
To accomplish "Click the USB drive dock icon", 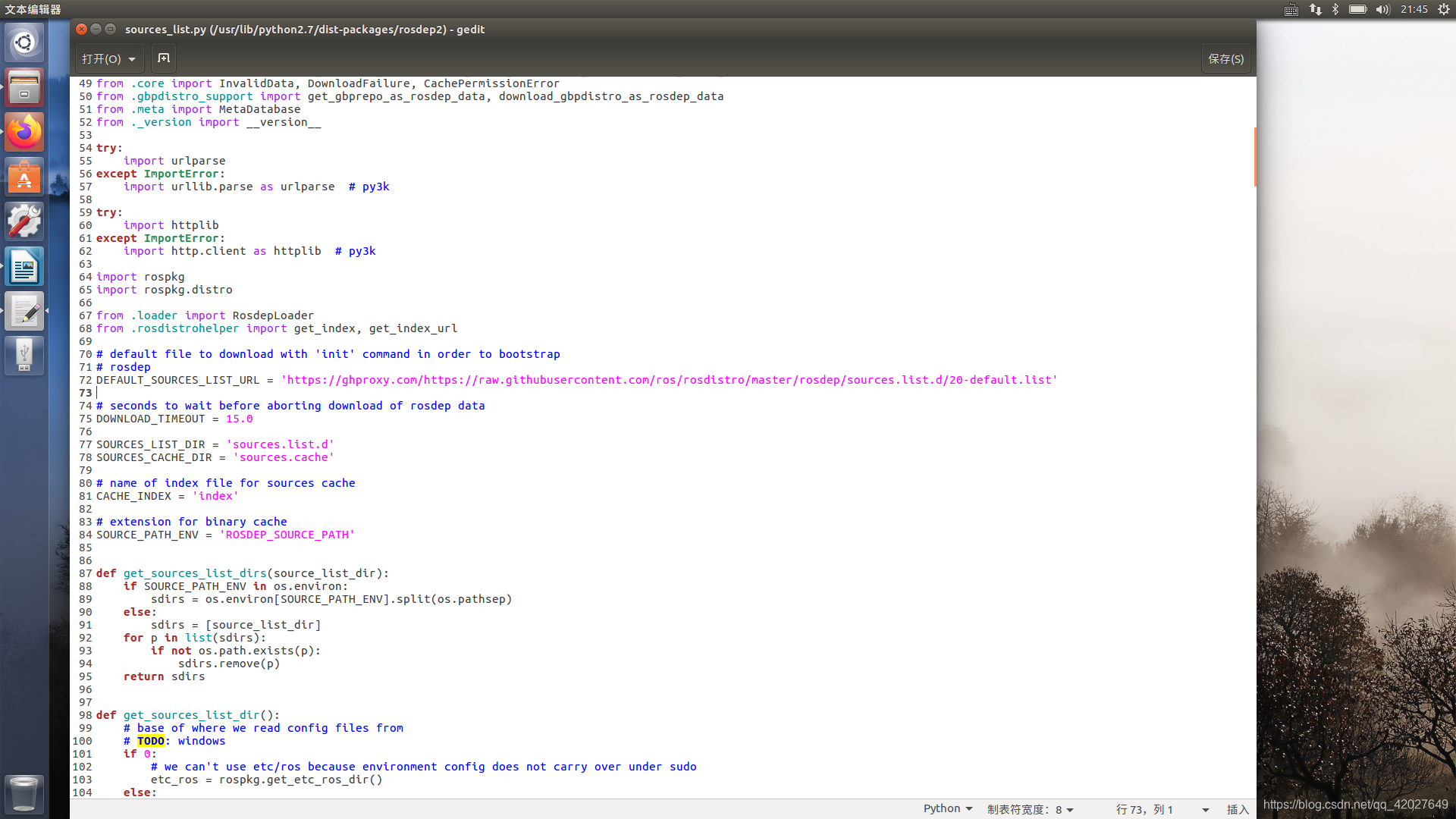I will pyautogui.click(x=24, y=355).
